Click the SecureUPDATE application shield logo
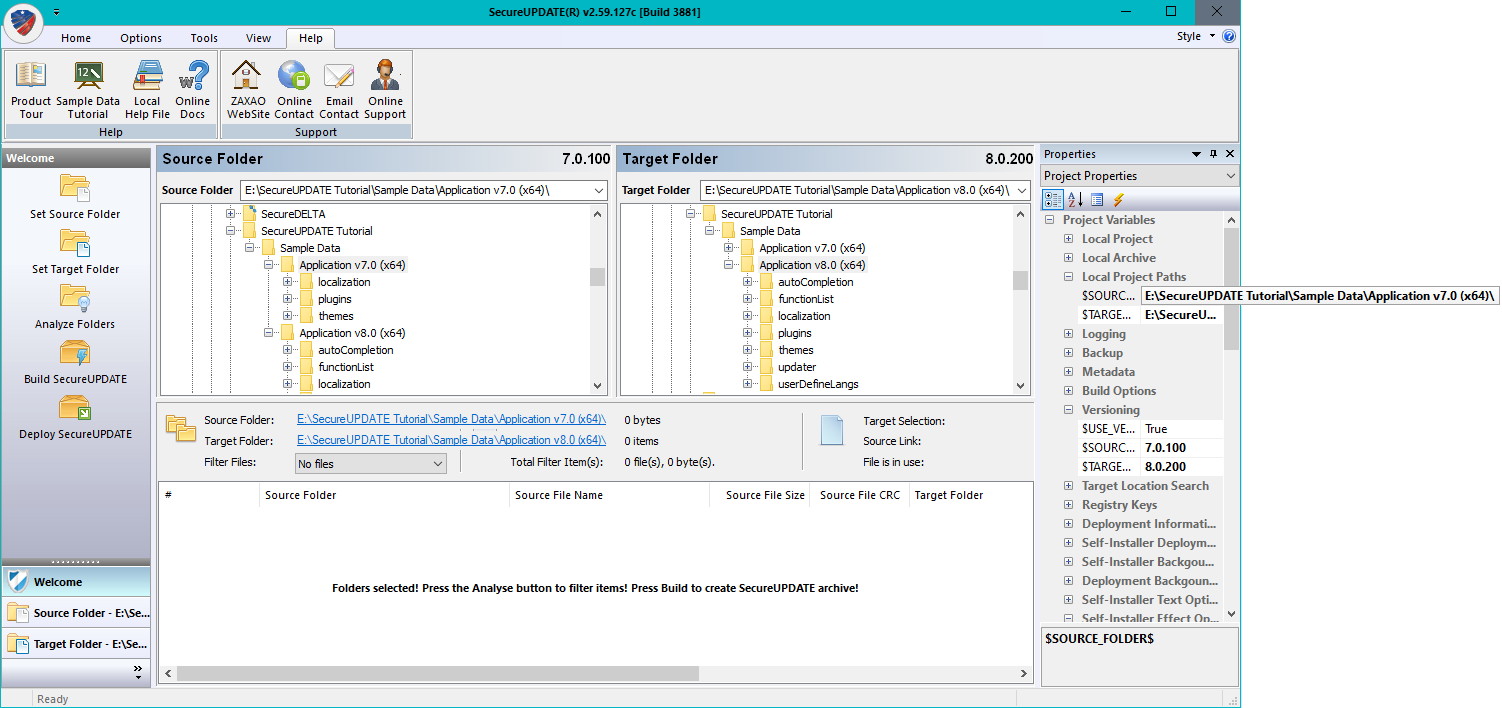The height and width of the screenshot is (708, 1502). [x=23, y=23]
